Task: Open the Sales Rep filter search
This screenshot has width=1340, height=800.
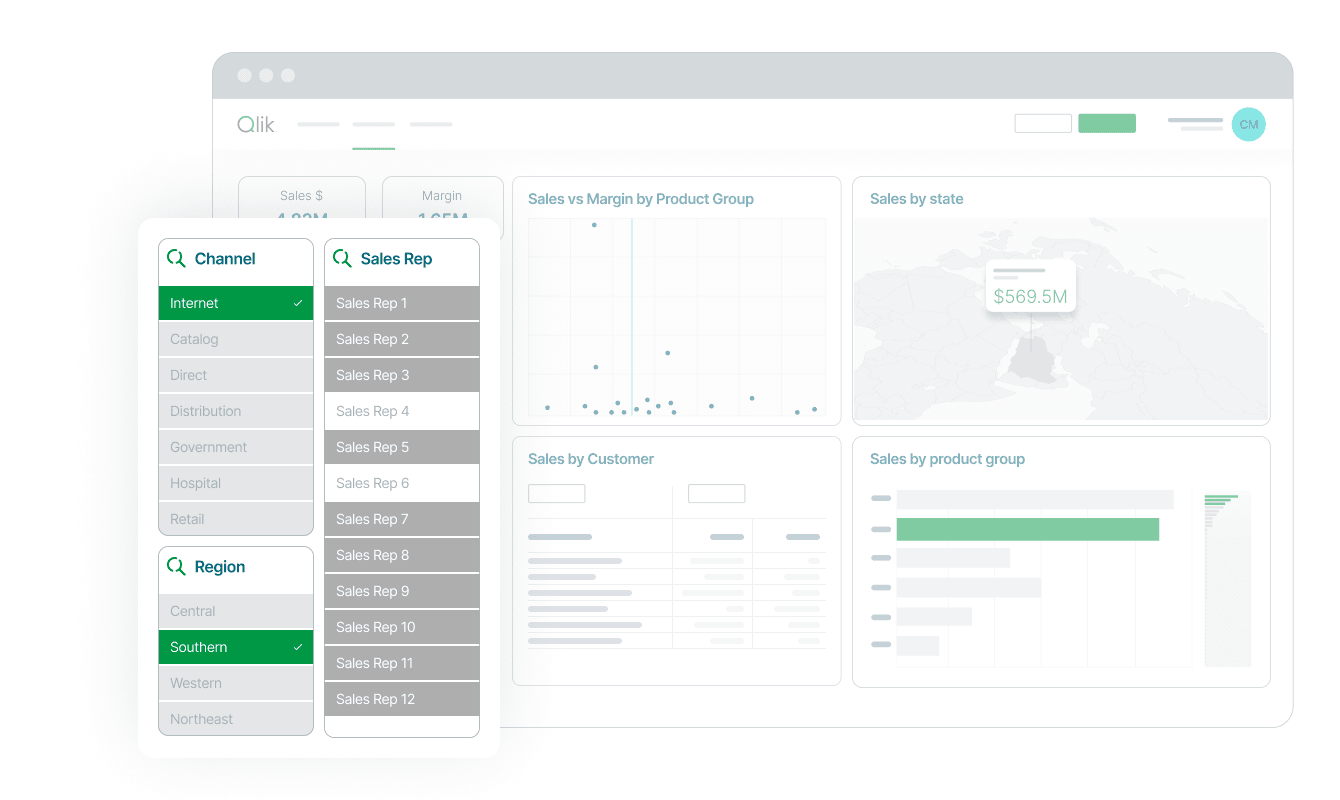Action: [343, 258]
